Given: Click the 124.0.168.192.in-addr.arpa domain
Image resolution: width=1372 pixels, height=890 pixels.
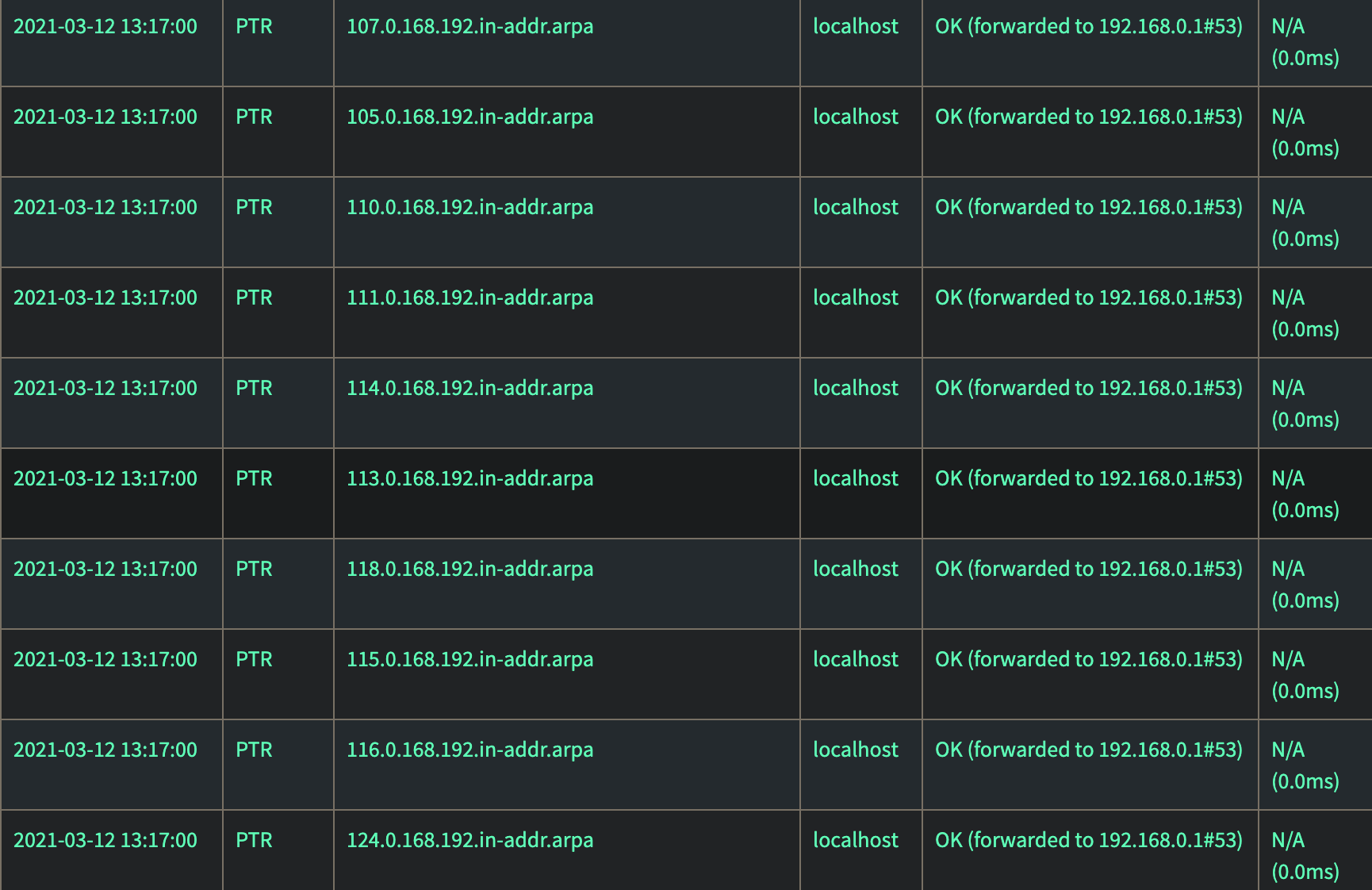Looking at the screenshot, I should pyautogui.click(x=469, y=841).
